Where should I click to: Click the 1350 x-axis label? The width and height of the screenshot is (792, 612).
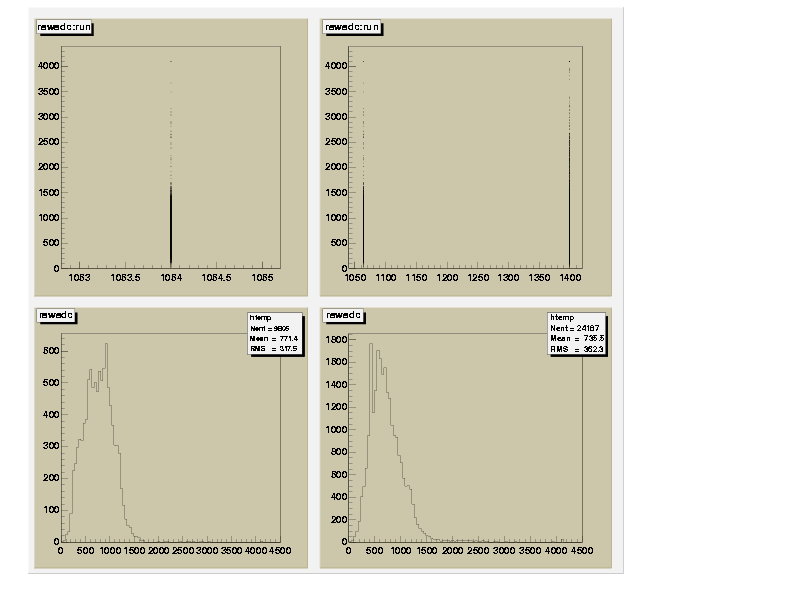click(x=539, y=278)
